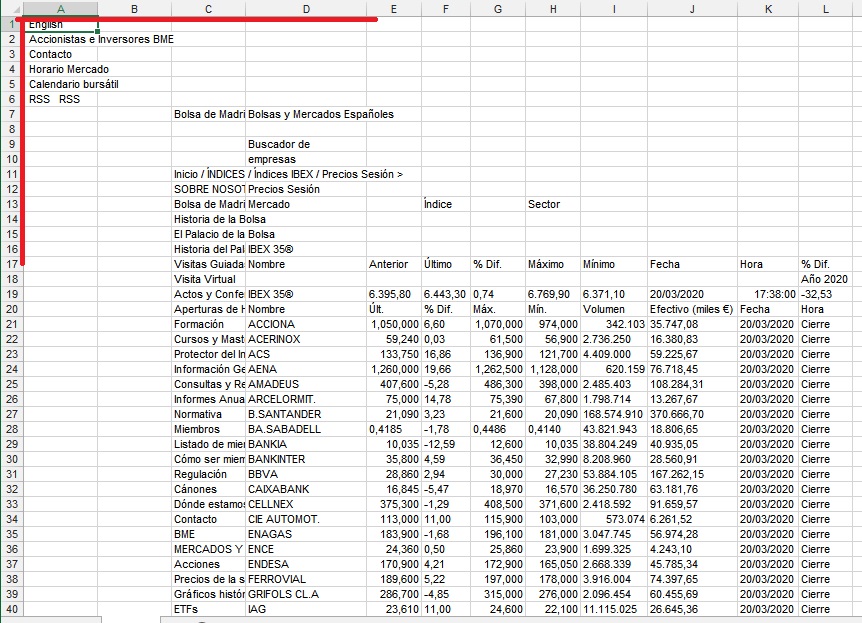Click the 'Precios Sesión' cell in row 12

[x=306, y=189]
